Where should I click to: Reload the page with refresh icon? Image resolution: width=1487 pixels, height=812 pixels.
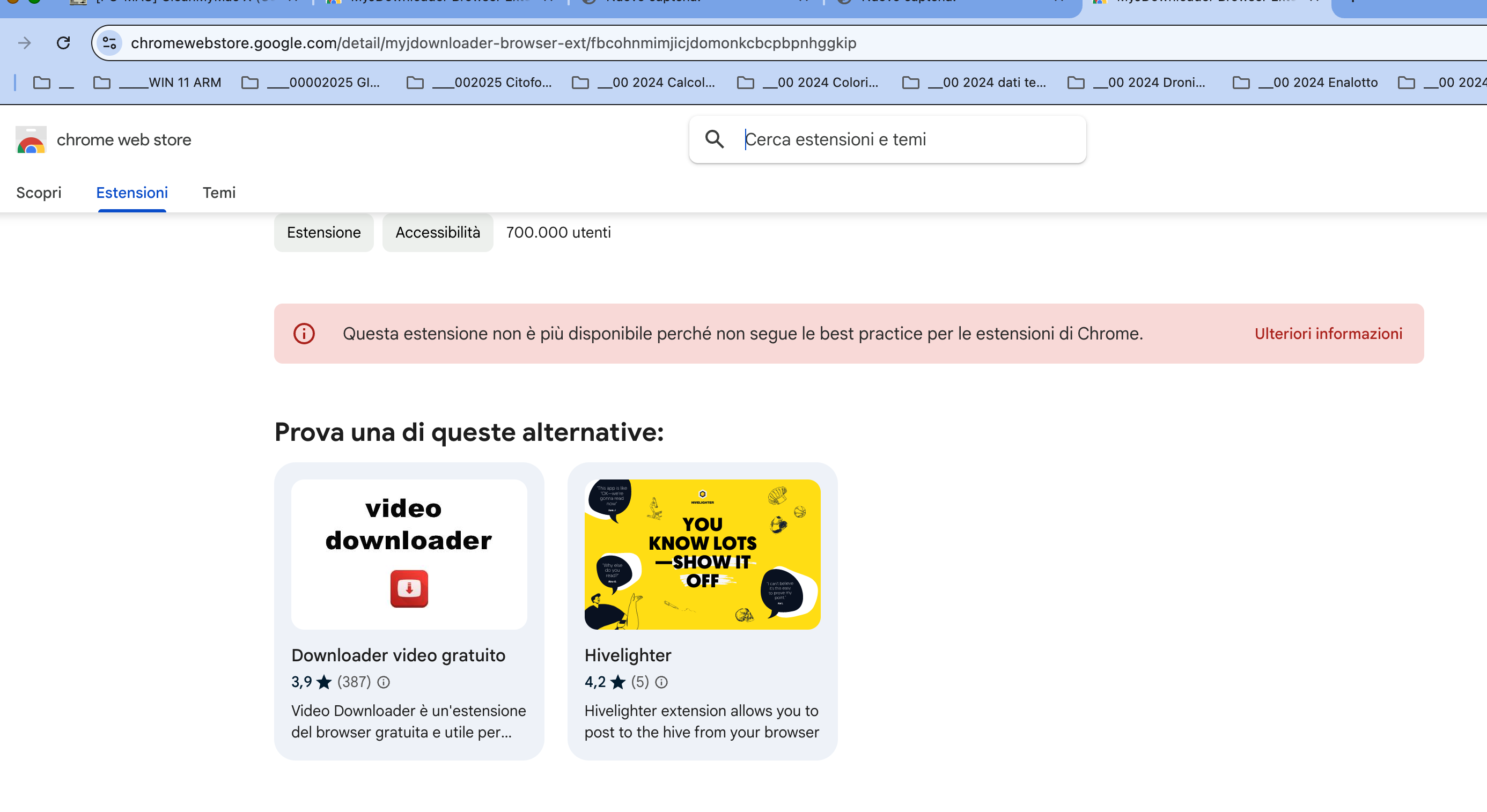[63, 43]
